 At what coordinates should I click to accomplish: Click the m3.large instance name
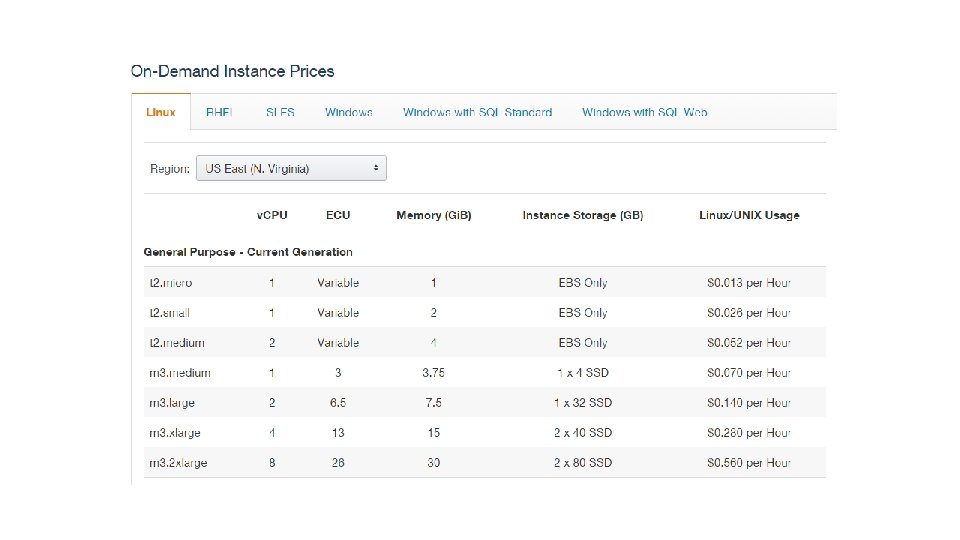pos(173,403)
